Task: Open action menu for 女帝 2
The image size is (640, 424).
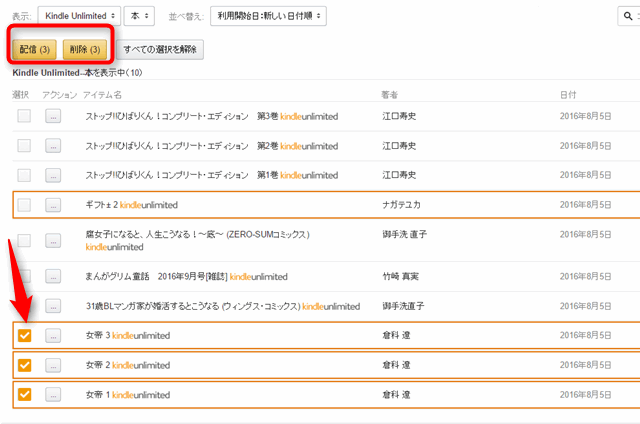Action: coord(53,365)
